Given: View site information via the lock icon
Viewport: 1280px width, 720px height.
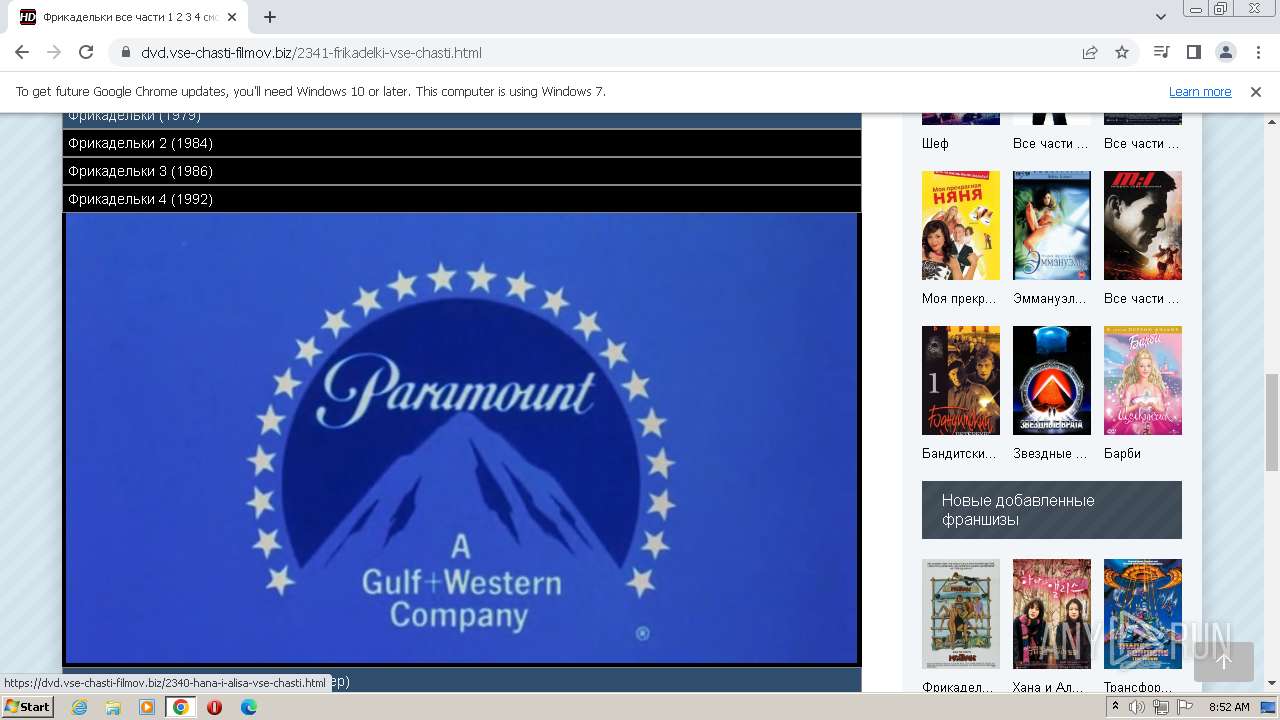Looking at the screenshot, I should [x=125, y=52].
